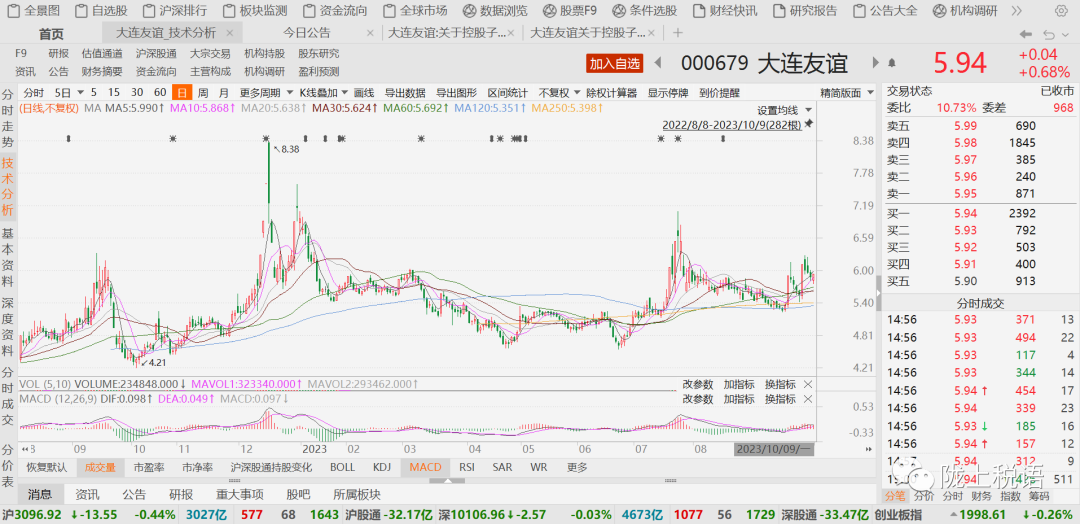Viewport: 1080px width, 524px height.
Task: Open 研究报告 in top toolbar
Action: (x=805, y=10)
